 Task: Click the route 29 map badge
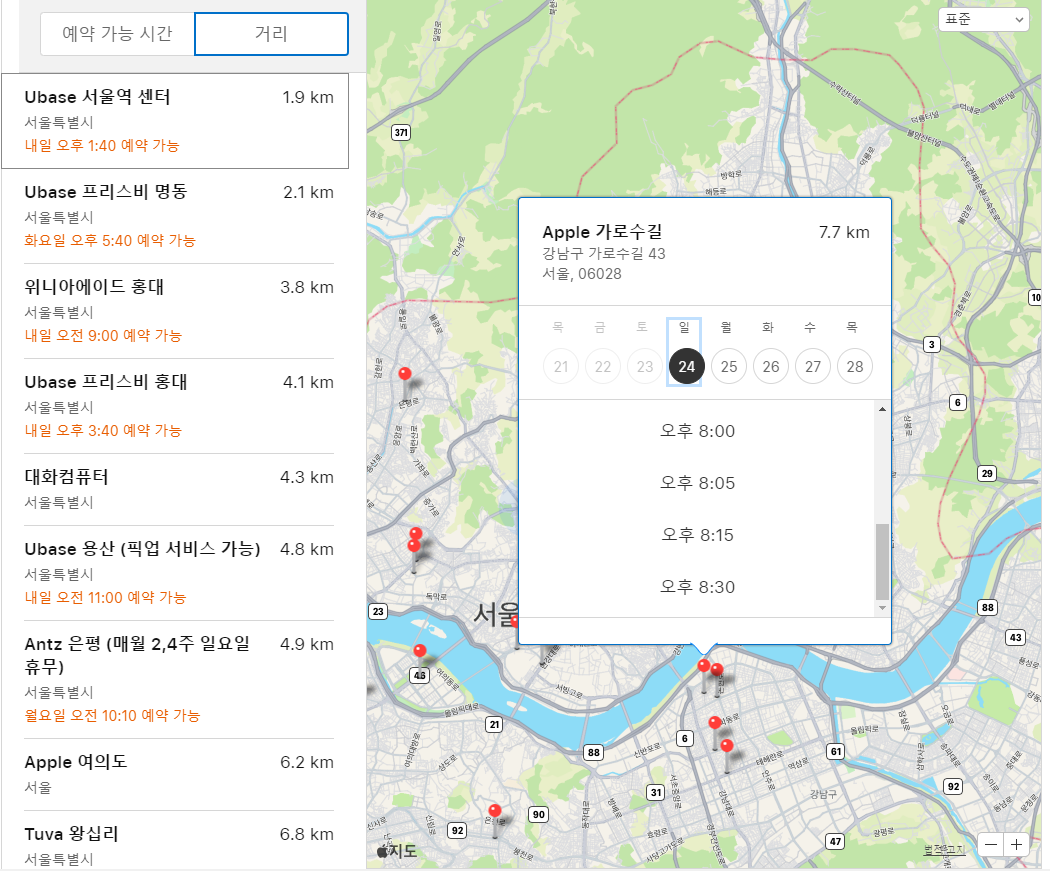click(x=987, y=473)
